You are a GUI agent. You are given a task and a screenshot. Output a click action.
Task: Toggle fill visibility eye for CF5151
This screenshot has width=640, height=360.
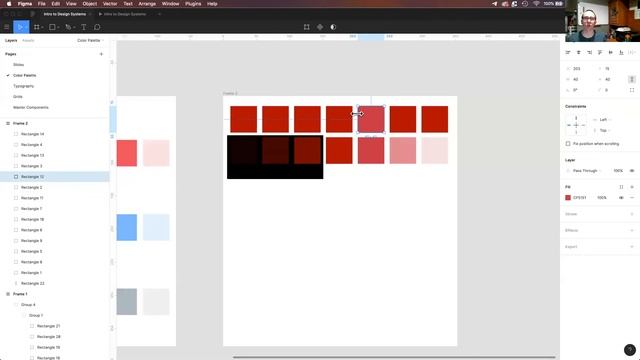tap(621, 198)
